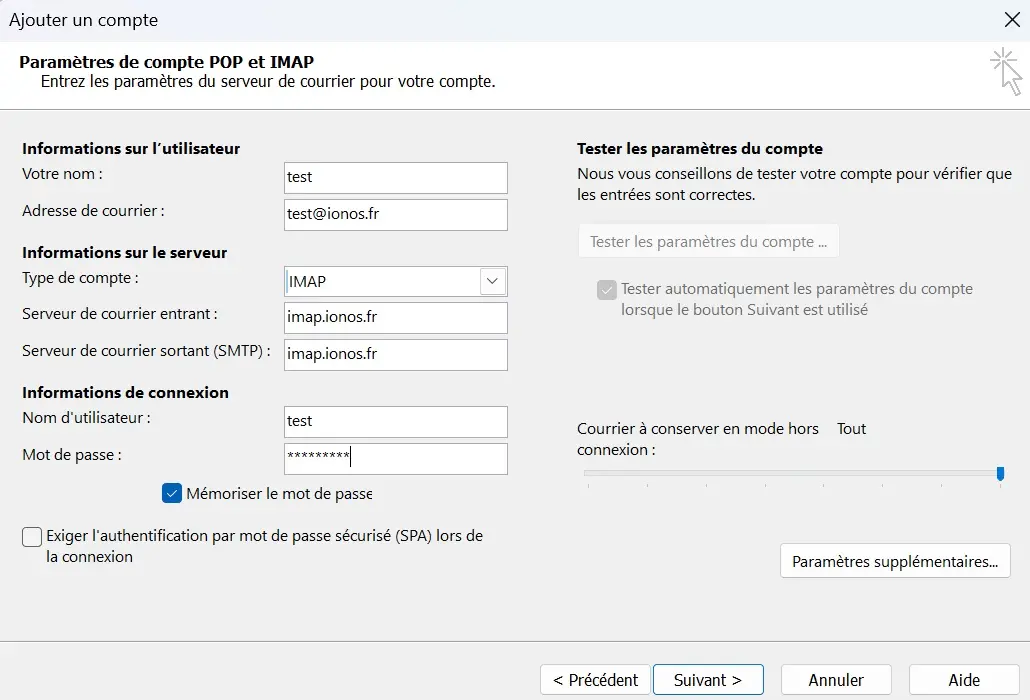Image resolution: width=1030 pixels, height=700 pixels.
Task: Select the SMTP outgoing server field
Action: pos(395,354)
